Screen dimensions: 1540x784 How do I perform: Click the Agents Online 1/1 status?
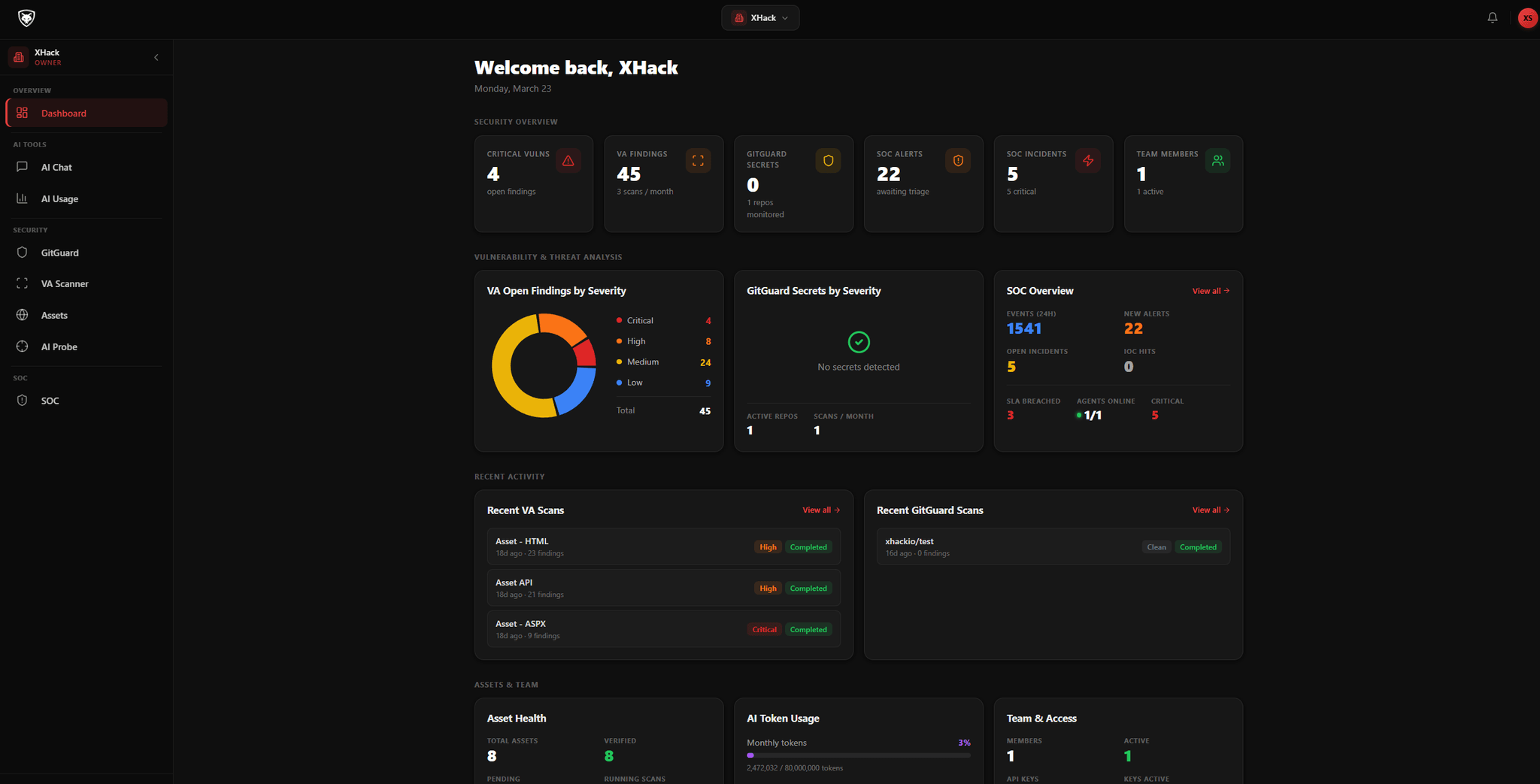tap(1089, 416)
